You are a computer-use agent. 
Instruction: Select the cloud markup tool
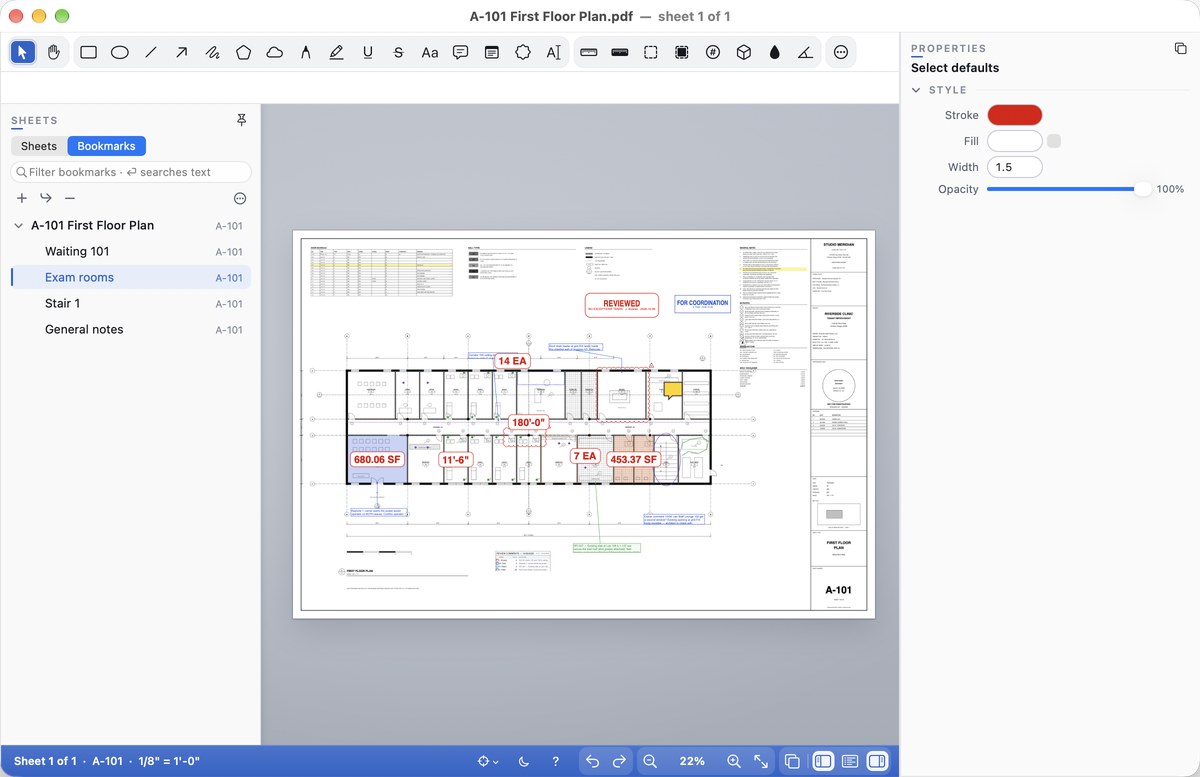point(275,52)
